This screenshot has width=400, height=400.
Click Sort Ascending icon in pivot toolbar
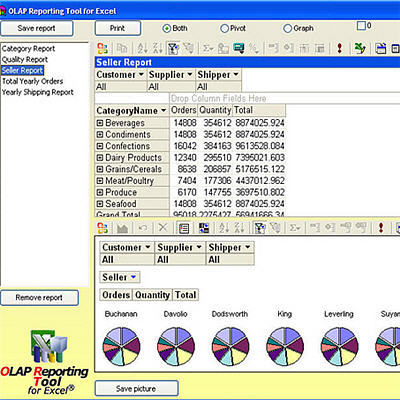[143, 49]
